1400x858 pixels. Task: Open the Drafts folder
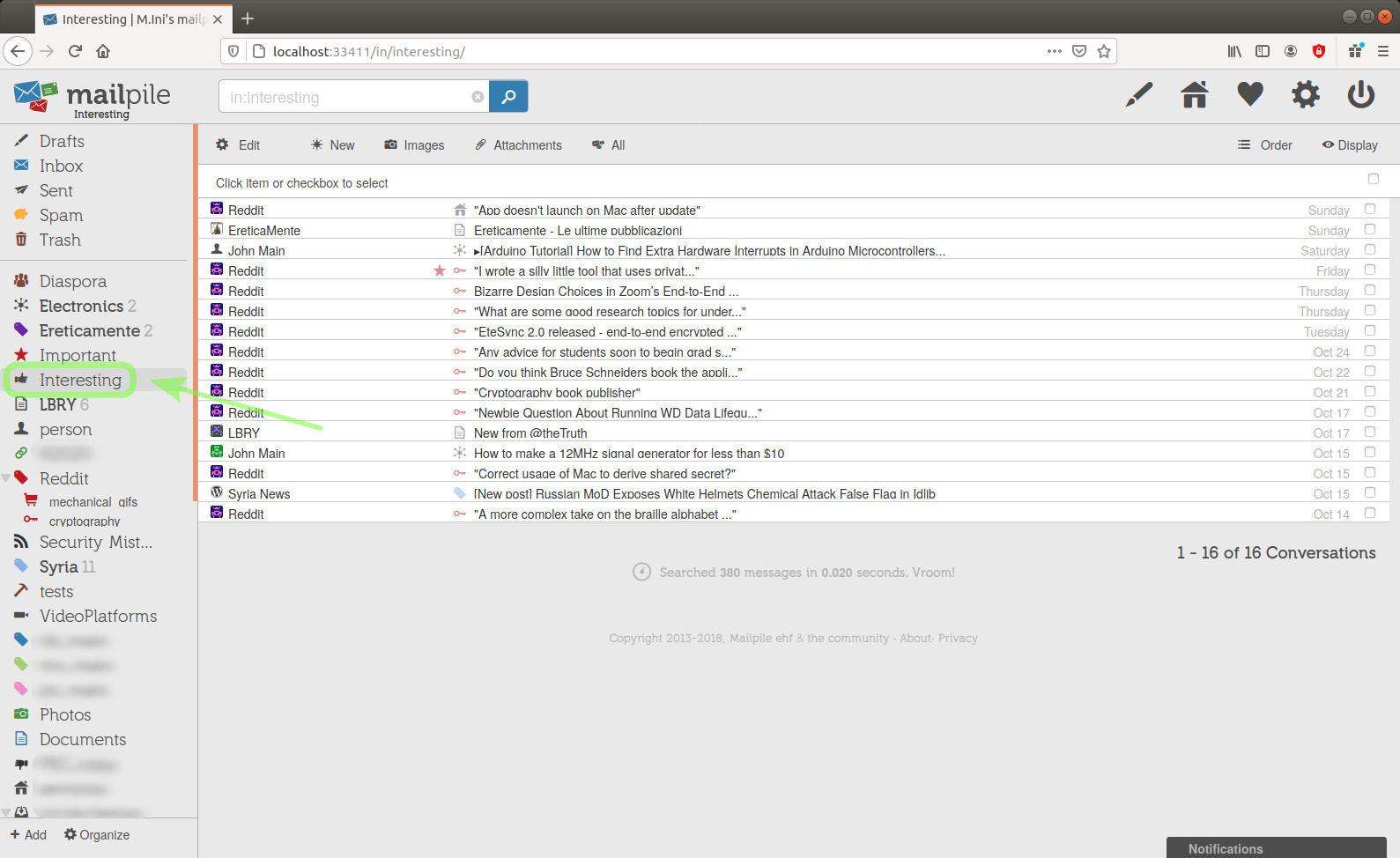(62, 141)
